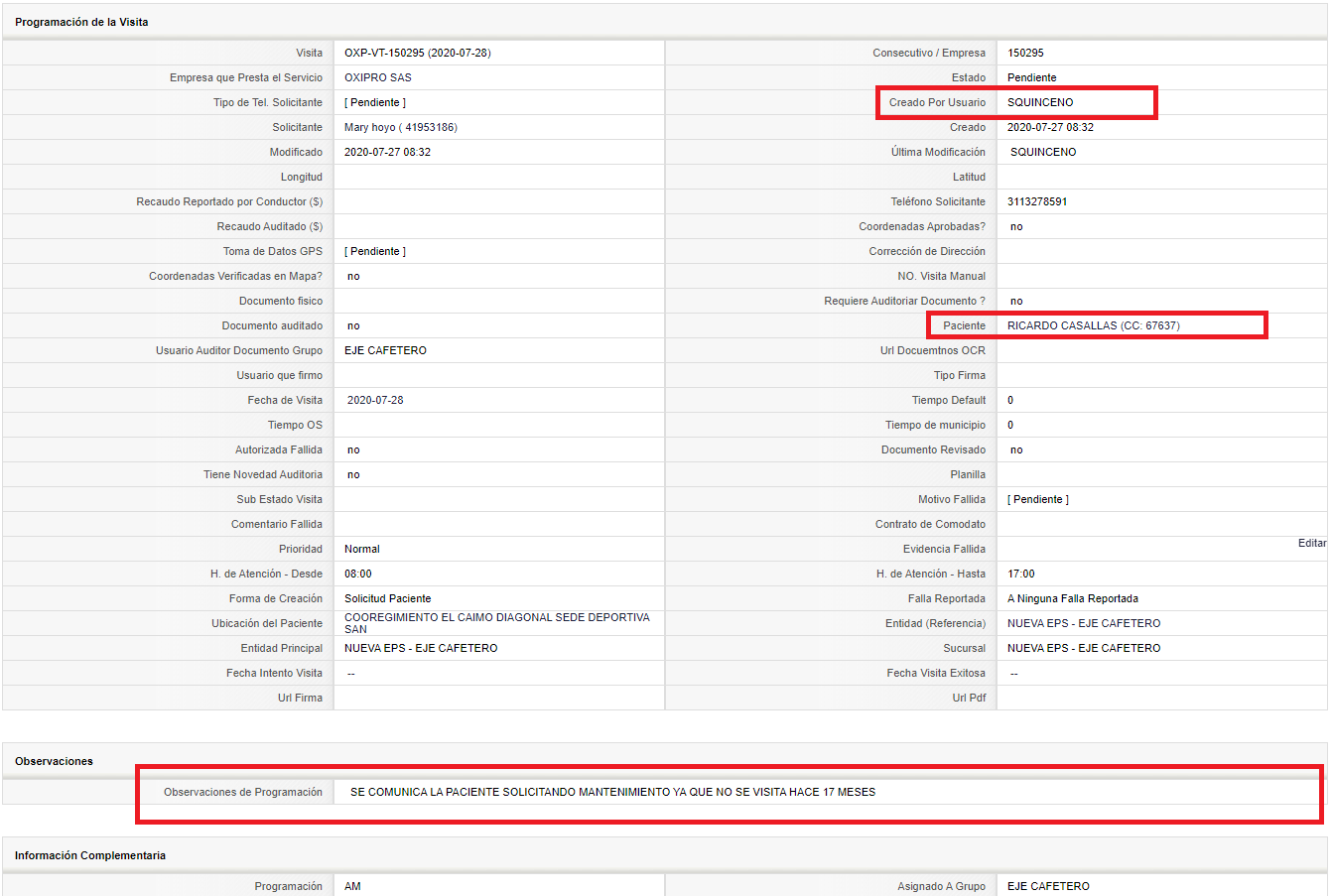Click the Recaudo Auditado ($) label
This screenshot has width=1332, height=896.
pos(270,226)
